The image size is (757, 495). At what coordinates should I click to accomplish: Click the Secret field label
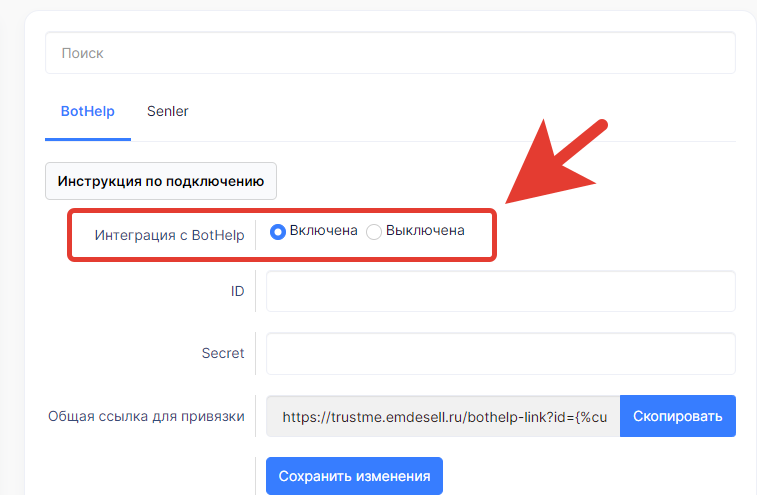(223, 353)
